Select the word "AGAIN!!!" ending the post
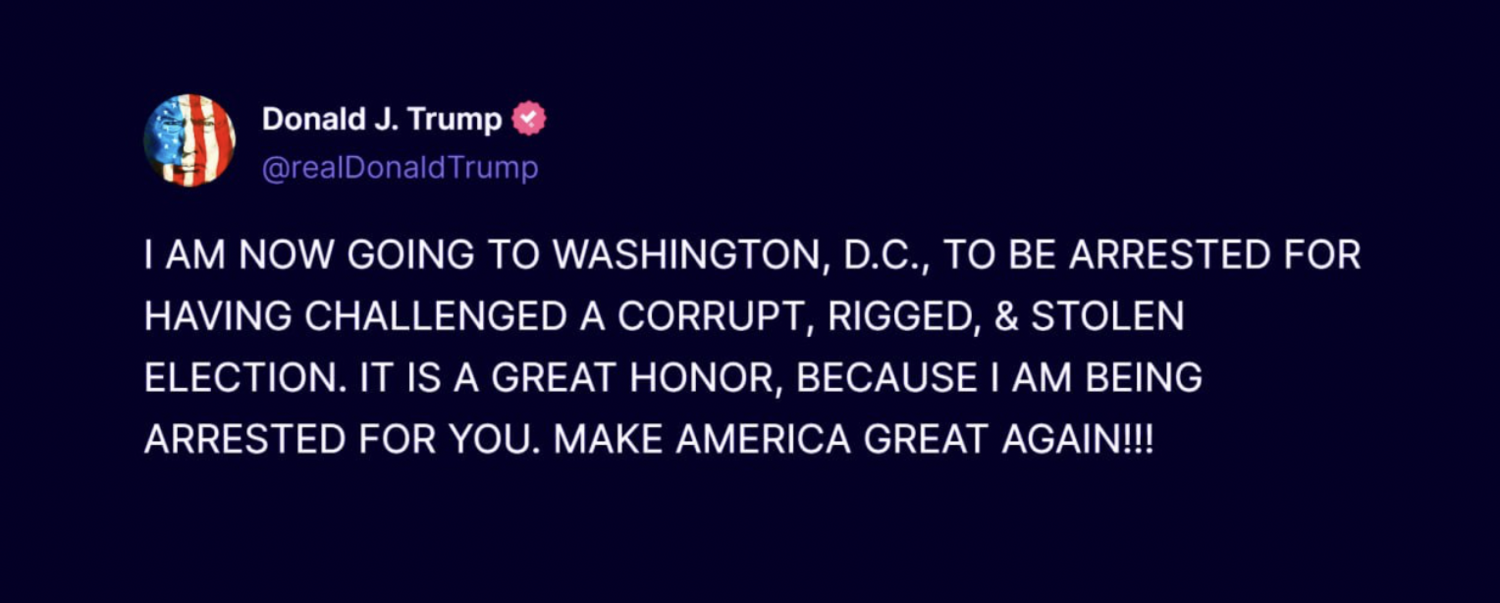 (1078, 439)
